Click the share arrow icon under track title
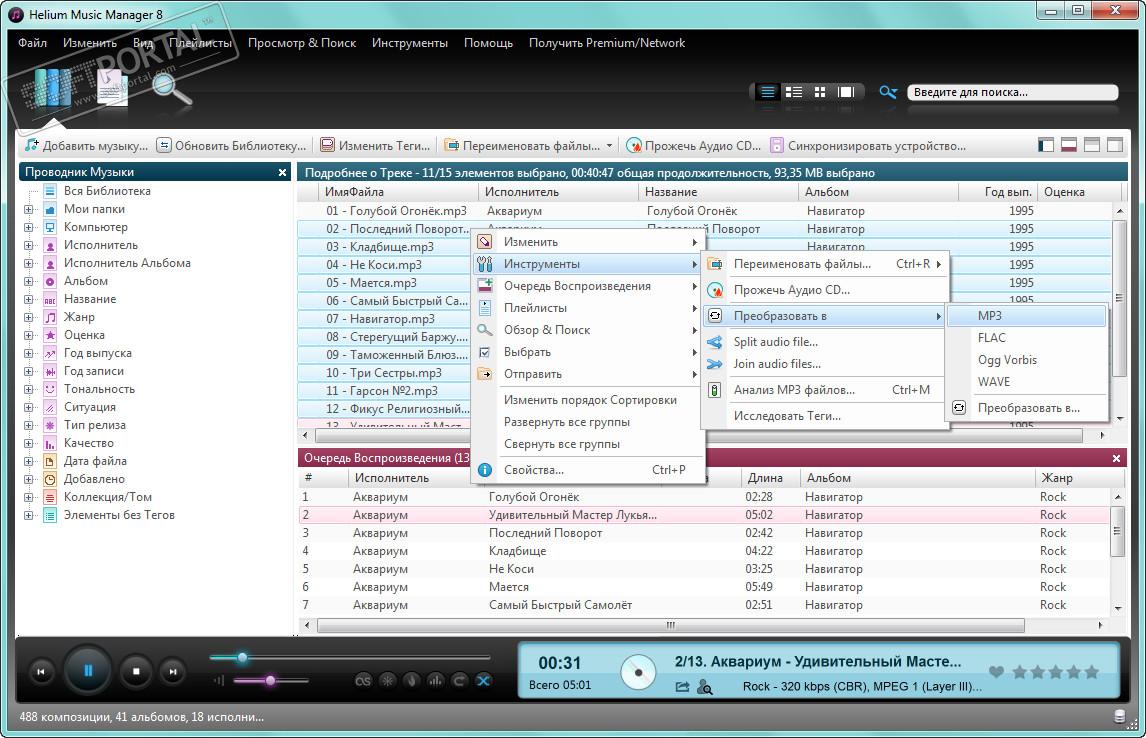The width and height of the screenshot is (1146, 738). 682,687
